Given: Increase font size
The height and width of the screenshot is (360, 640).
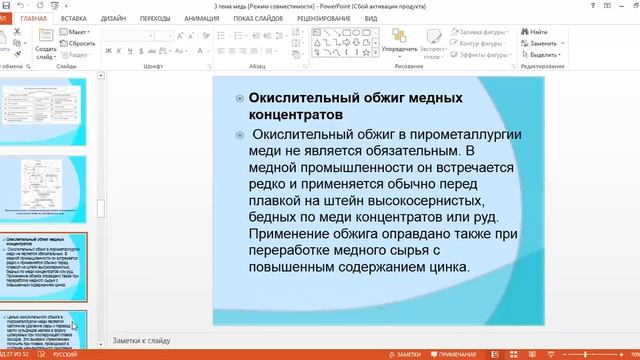Looking at the screenshot, I should click(x=180, y=36).
